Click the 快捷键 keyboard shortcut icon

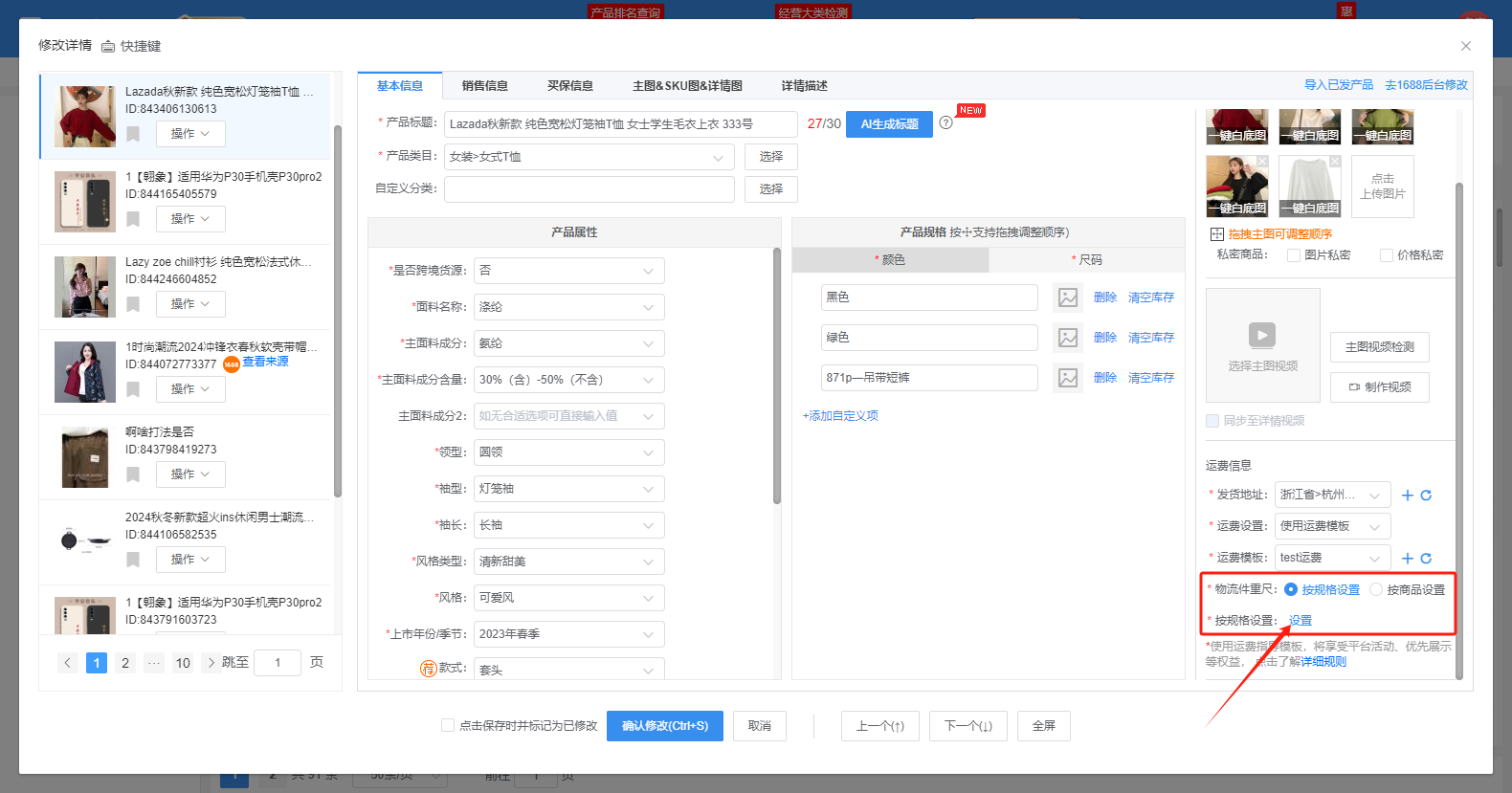click(108, 46)
